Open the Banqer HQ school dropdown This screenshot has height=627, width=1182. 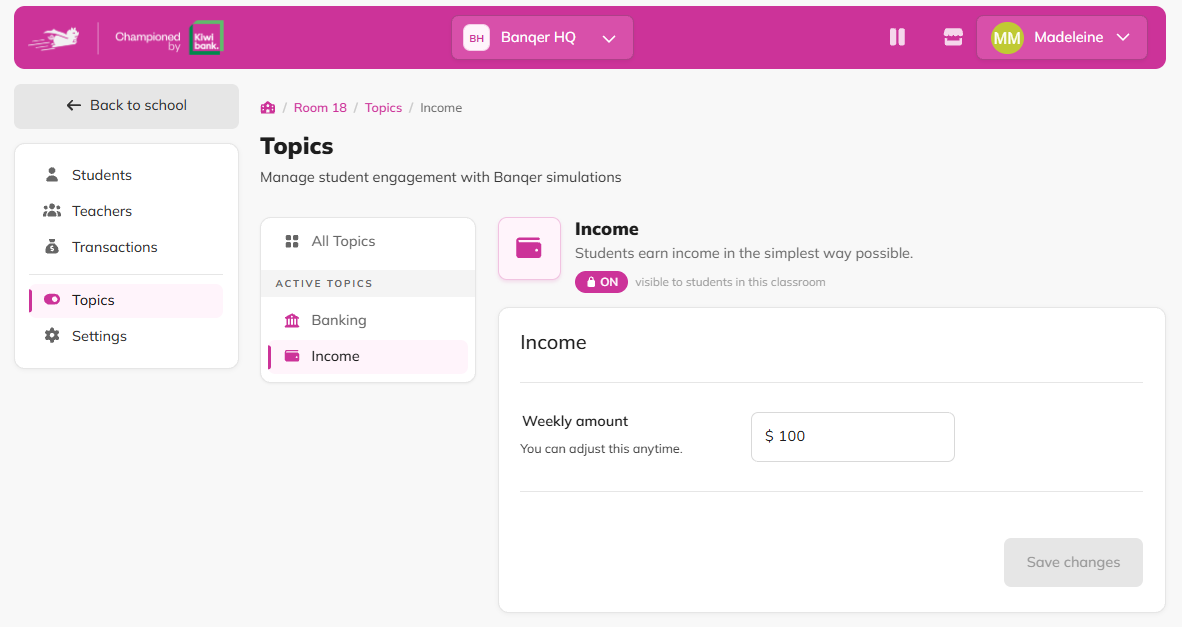tap(542, 38)
